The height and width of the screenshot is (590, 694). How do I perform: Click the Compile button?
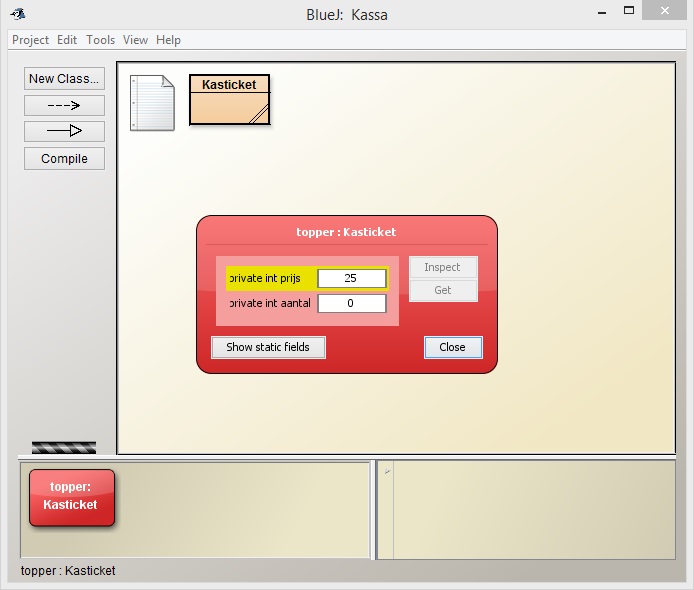click(64, 158)
